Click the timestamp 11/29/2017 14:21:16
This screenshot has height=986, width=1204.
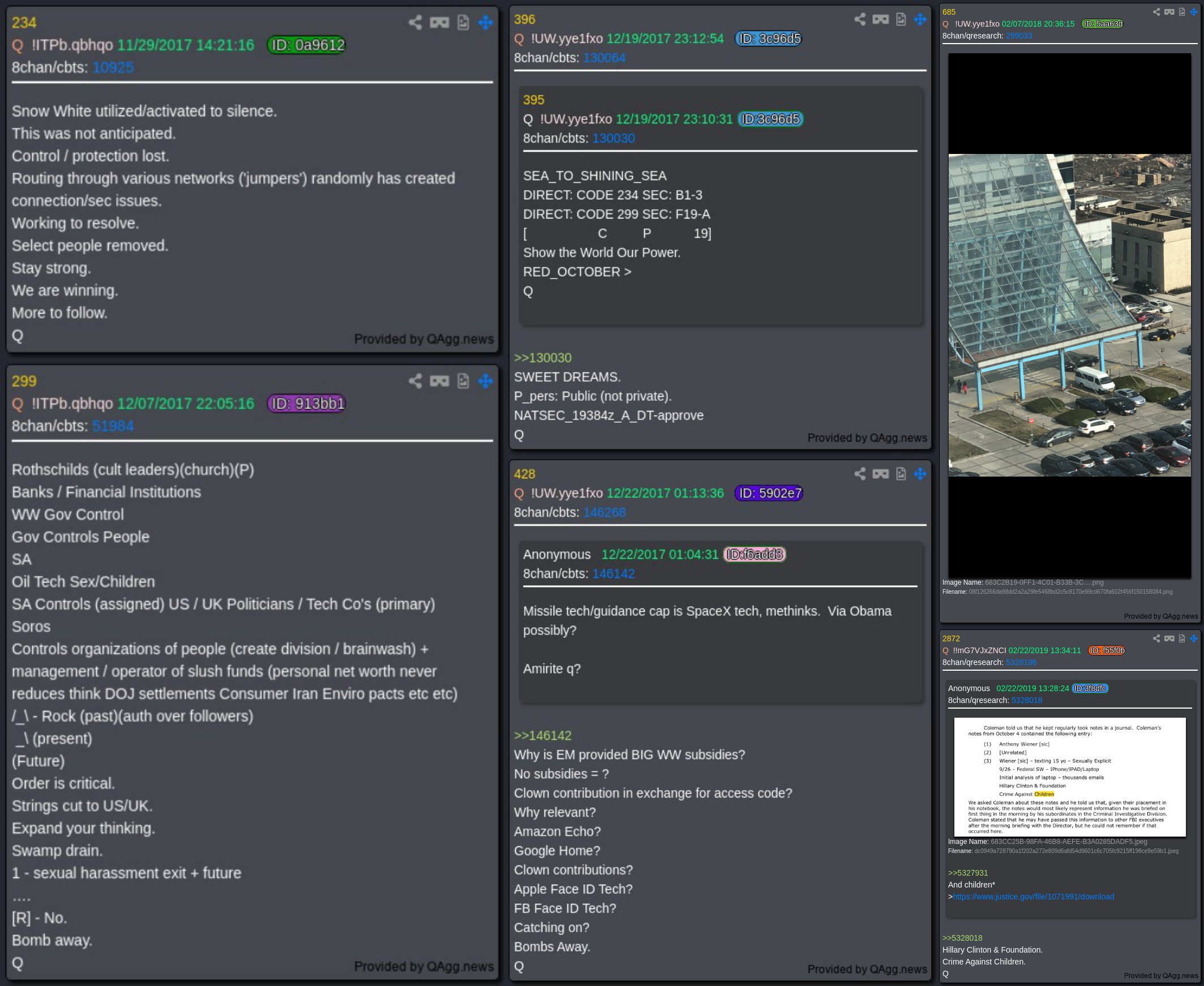186,45
